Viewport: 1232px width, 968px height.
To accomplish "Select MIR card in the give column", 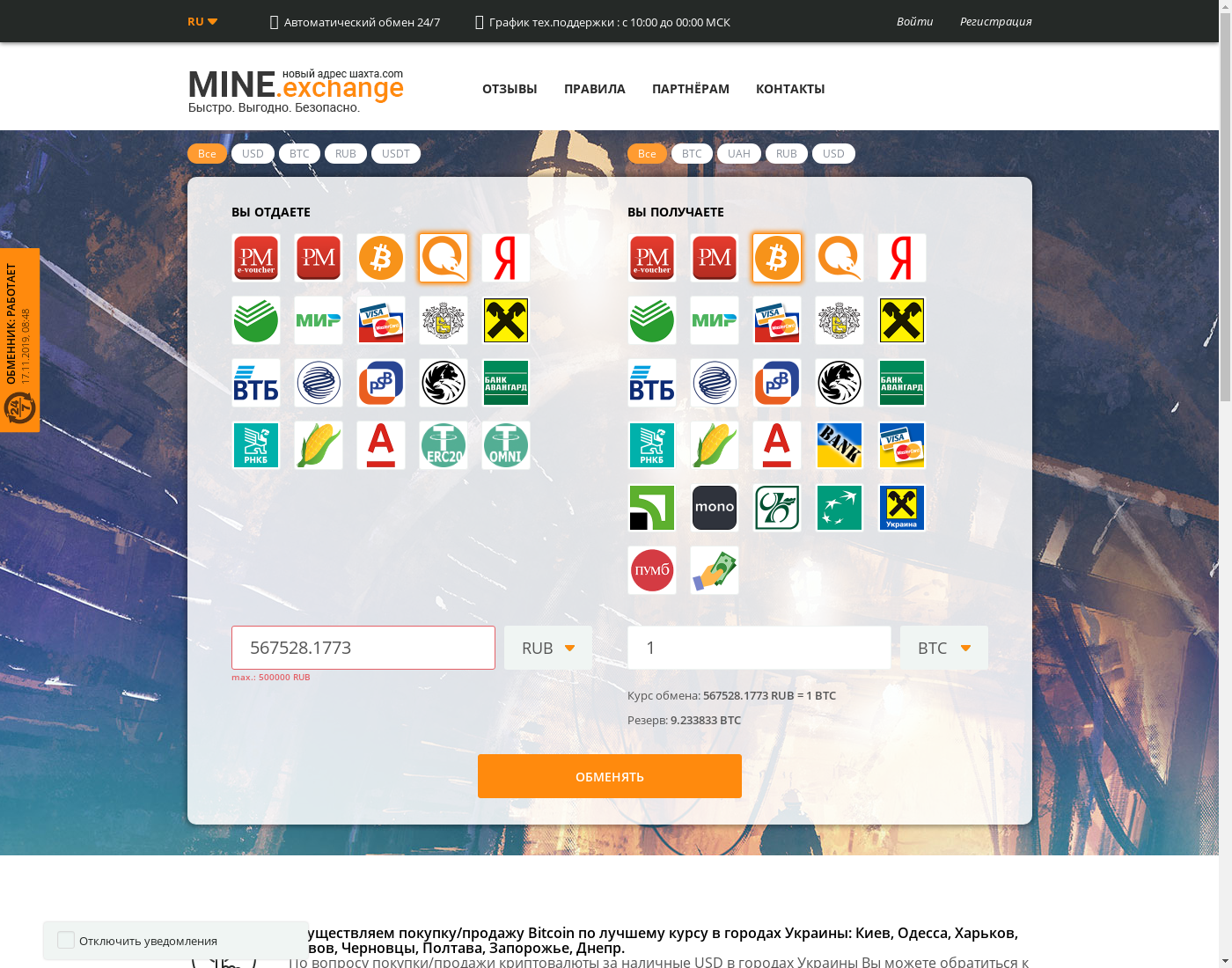I will tap(319, 320).
